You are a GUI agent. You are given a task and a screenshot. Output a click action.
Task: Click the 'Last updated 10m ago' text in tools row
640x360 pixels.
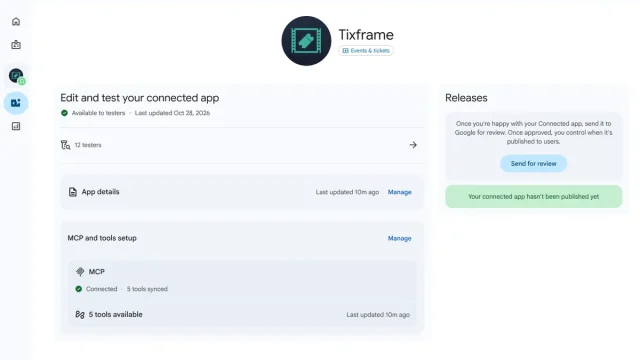click(378, 315)
